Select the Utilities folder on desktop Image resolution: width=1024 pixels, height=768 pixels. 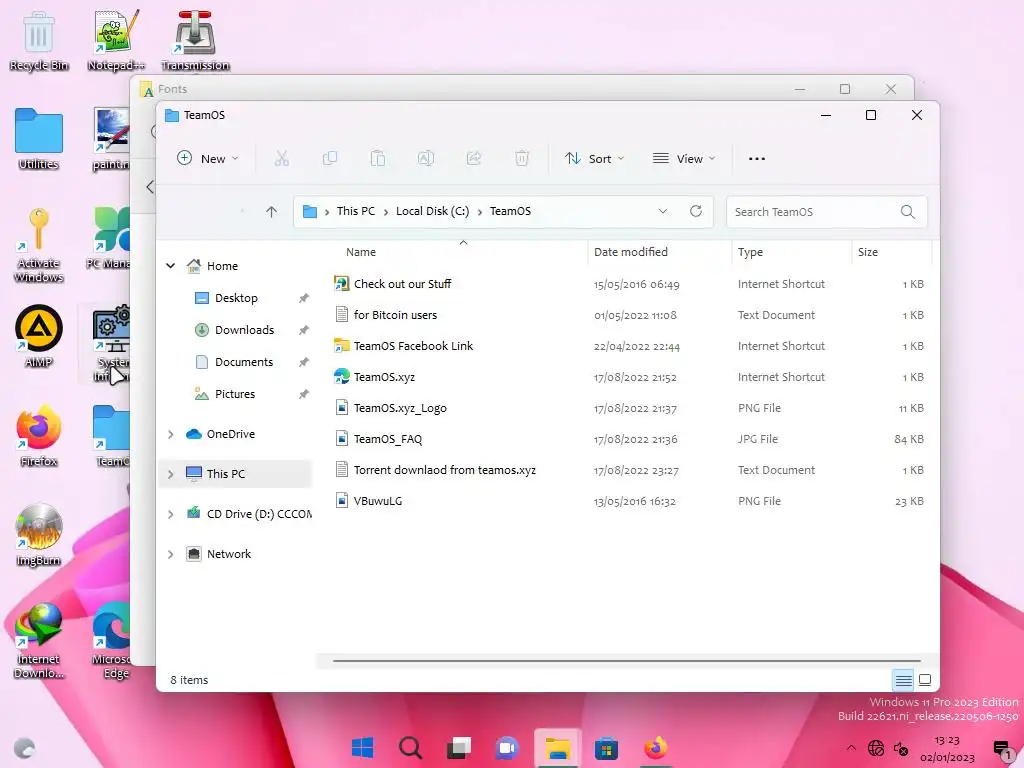point(39,139)
